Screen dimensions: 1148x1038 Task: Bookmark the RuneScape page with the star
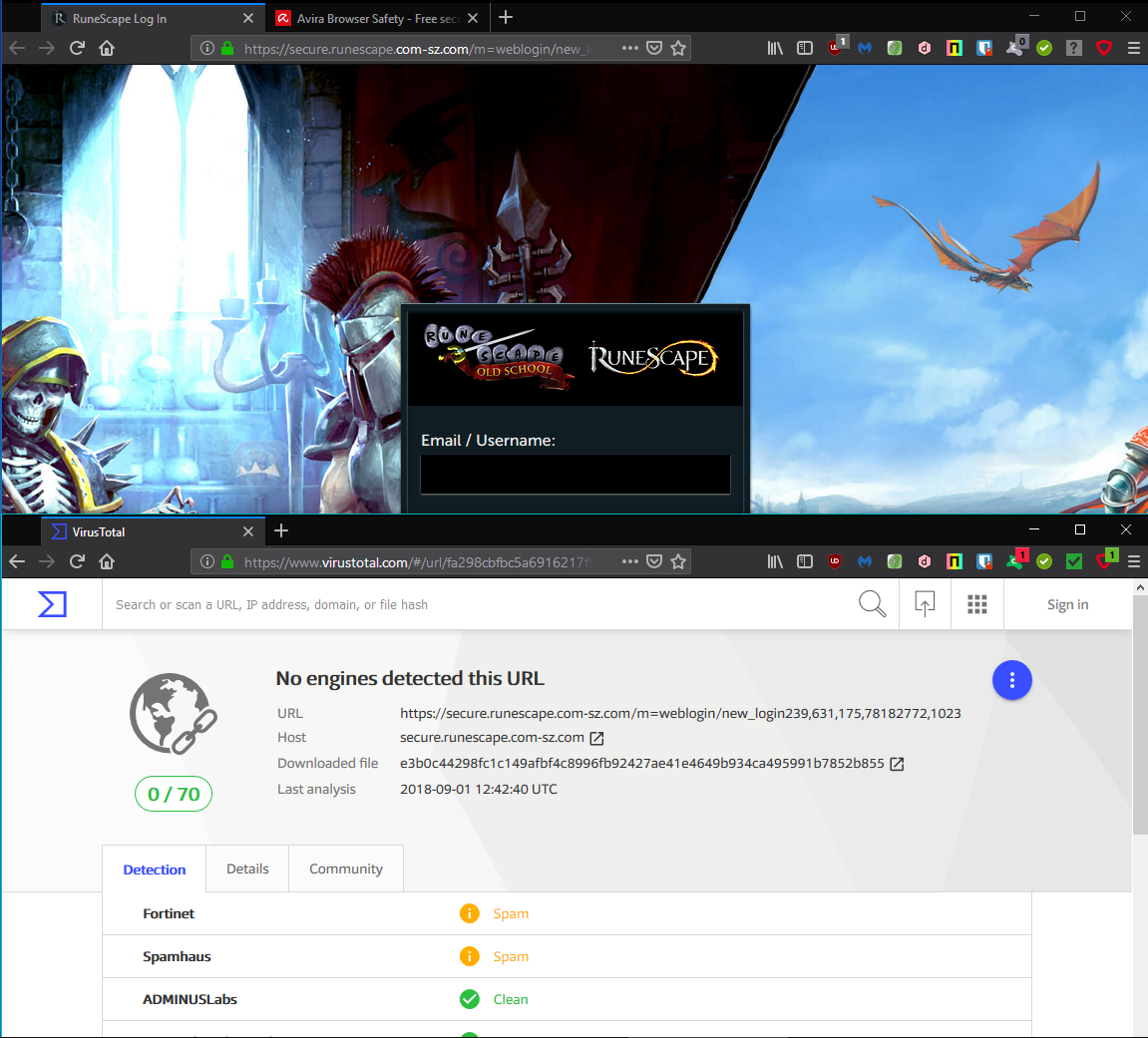pos(678,48)
